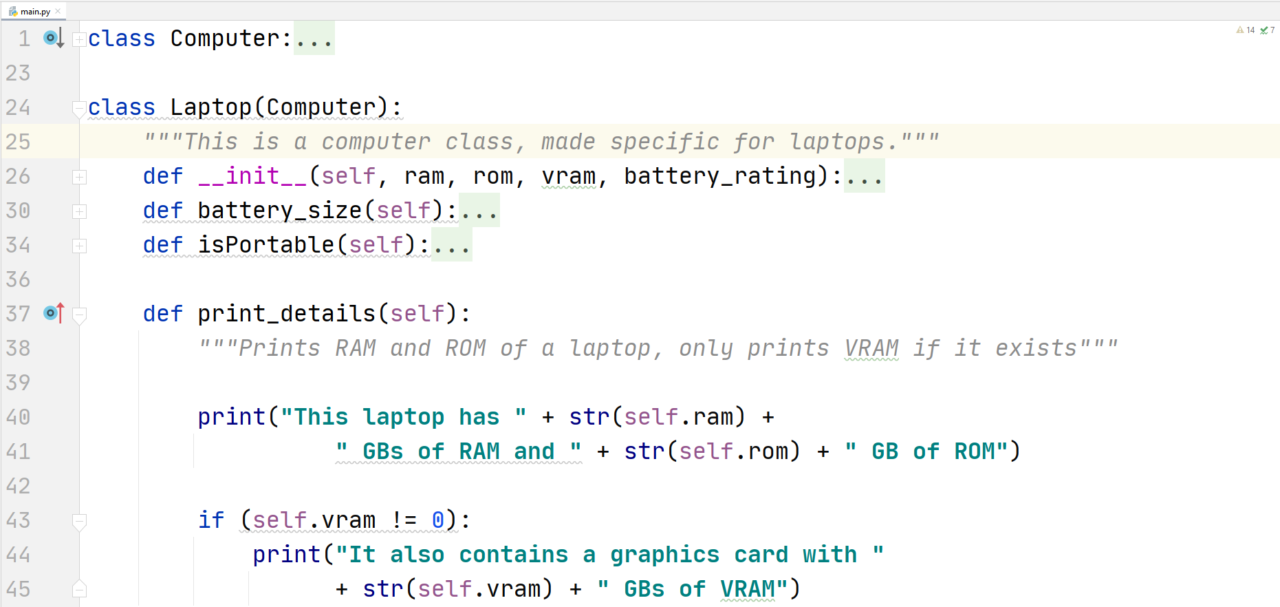This screenshot has width=1280, height=607.
Task: Close the main.py tab
Action: click(58, 10)
